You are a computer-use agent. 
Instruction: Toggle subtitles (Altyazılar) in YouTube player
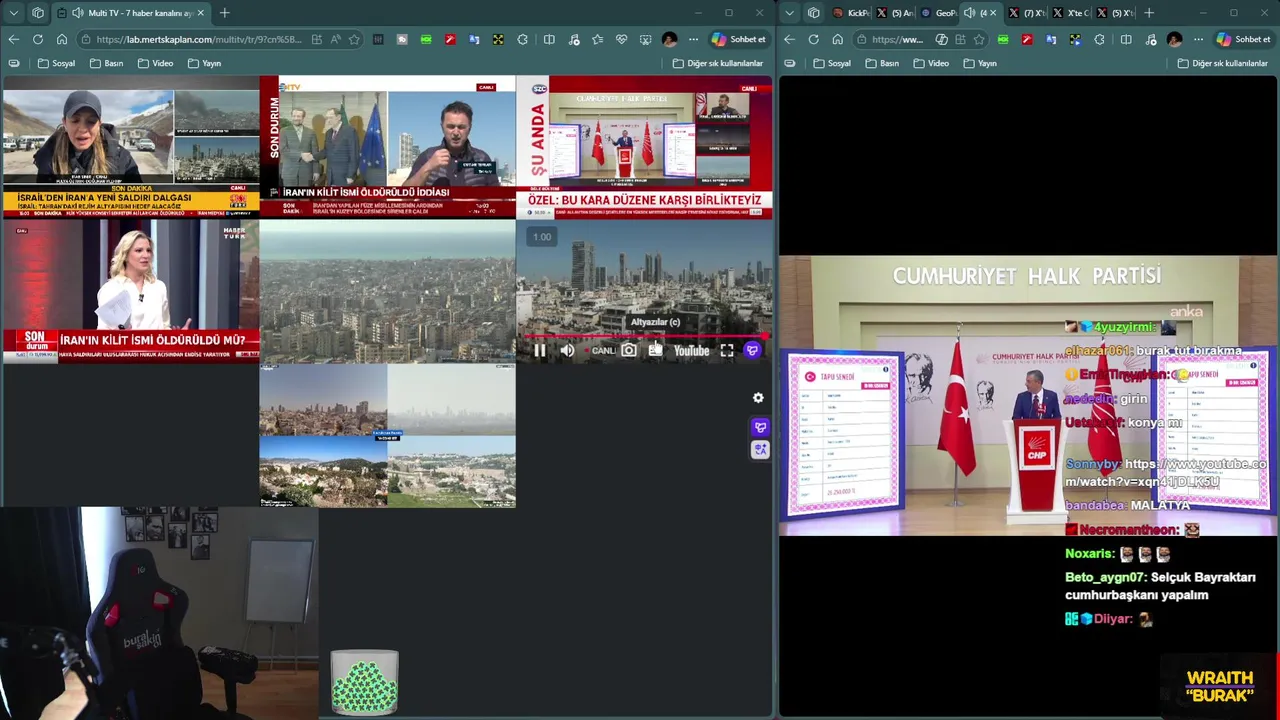tap(655, 350)
